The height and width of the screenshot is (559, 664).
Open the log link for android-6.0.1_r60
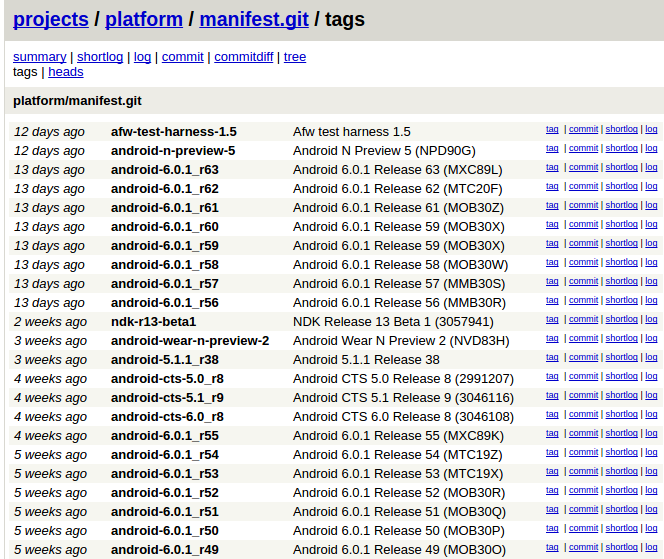pyautogui.click(x=651, y=224)
